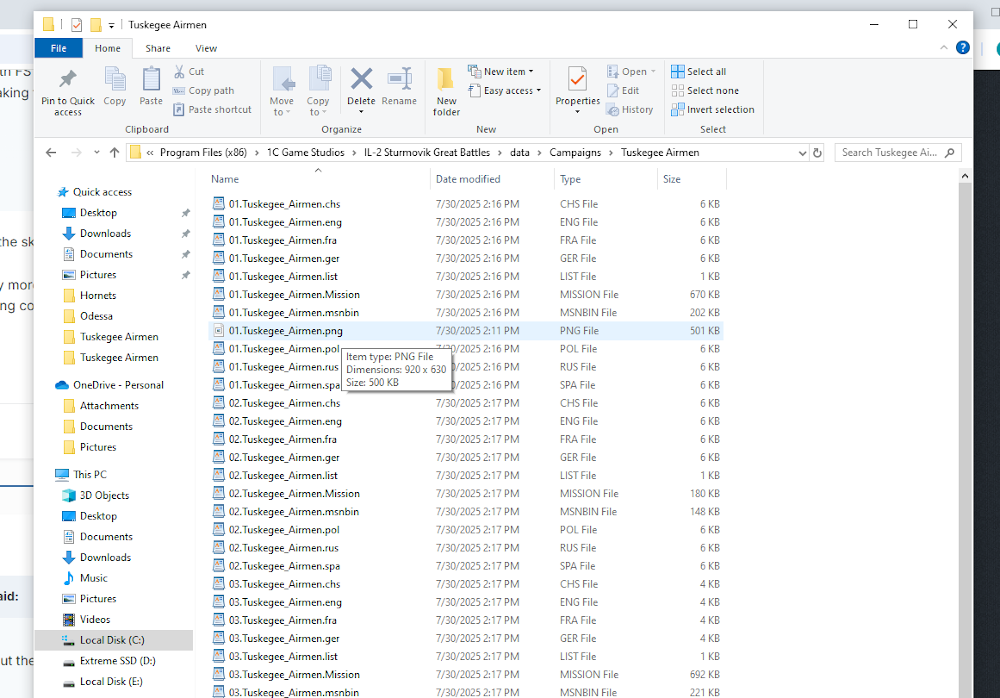Expand the Easy access dropdown
This screenshot has height=698, width=1000.
point(511,91)
